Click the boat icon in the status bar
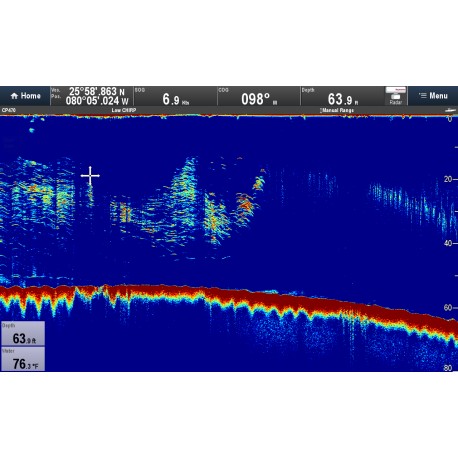The width and height of the screenshot is (458, 458). point(450,110)
